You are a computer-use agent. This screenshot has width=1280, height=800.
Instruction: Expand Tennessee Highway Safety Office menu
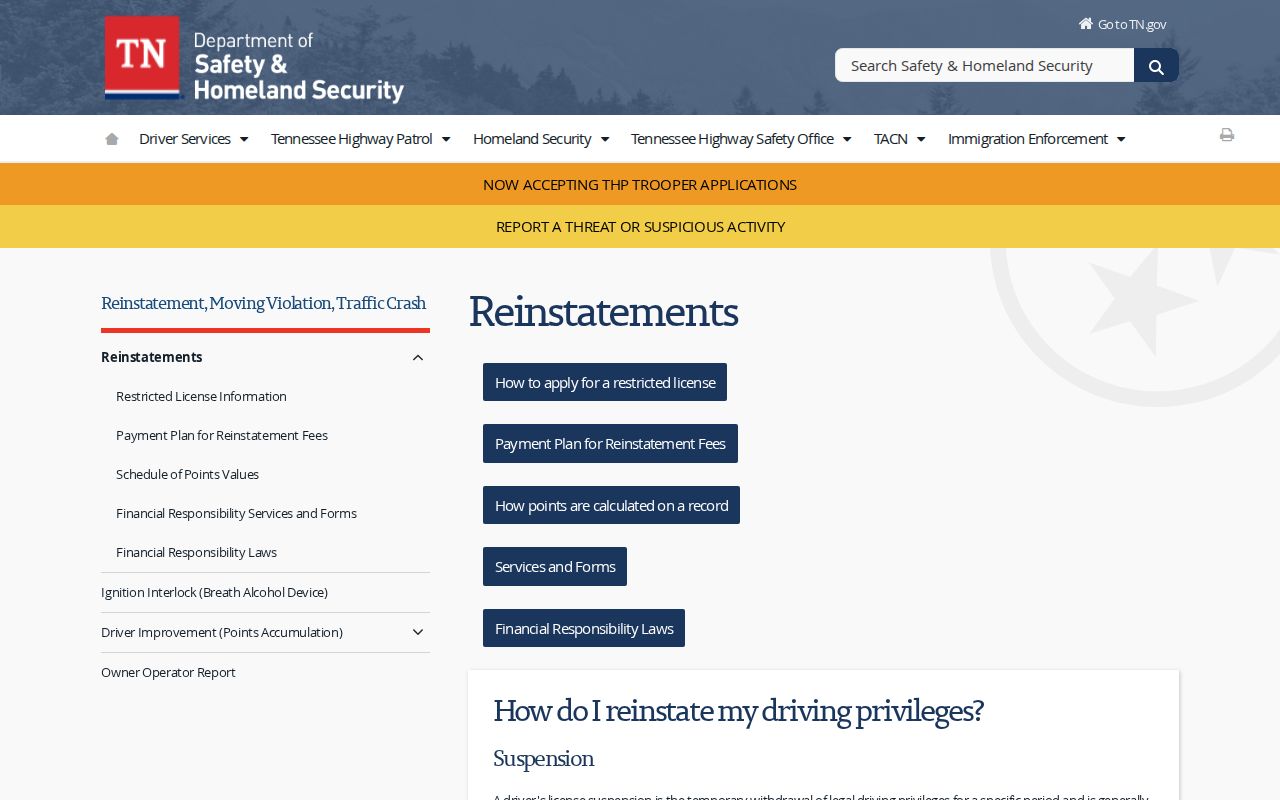pos(741,139)
